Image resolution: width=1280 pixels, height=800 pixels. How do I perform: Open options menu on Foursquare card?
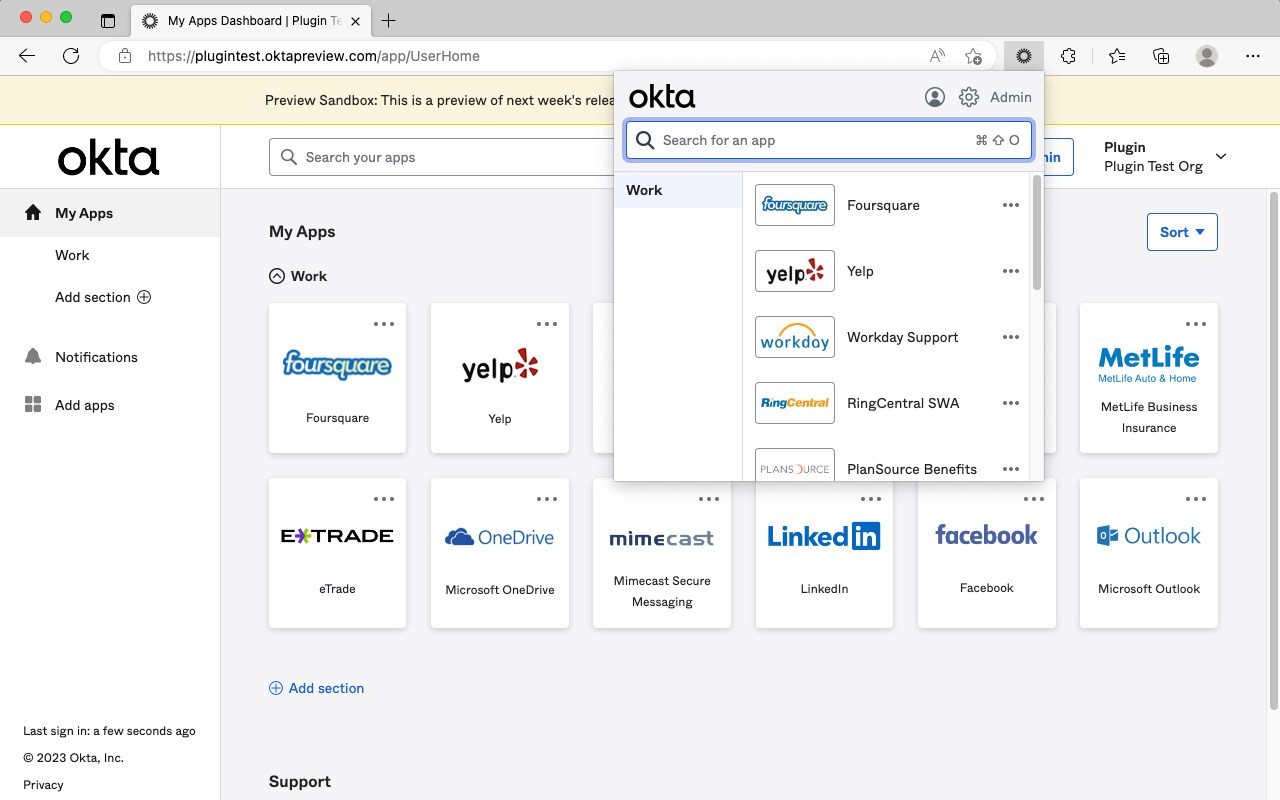click(384, 324)
